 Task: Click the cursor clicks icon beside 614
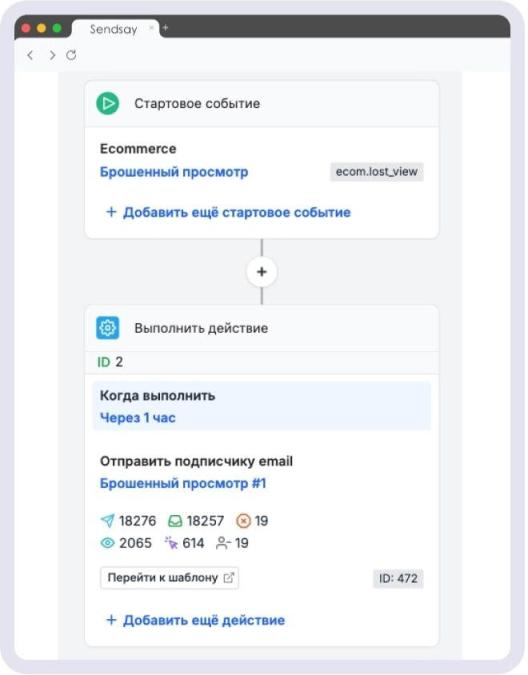pyautogui.click(x=171, y=543)
